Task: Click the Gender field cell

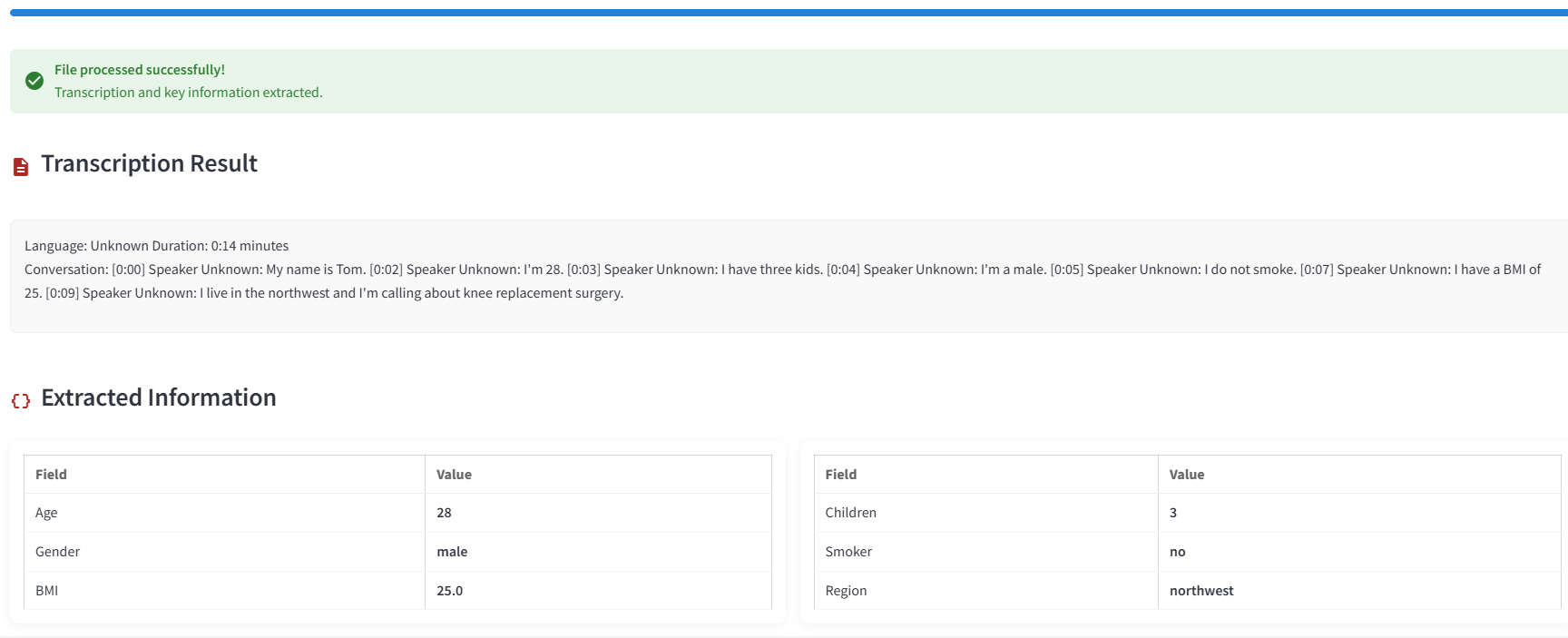Action: coord(224,552)
